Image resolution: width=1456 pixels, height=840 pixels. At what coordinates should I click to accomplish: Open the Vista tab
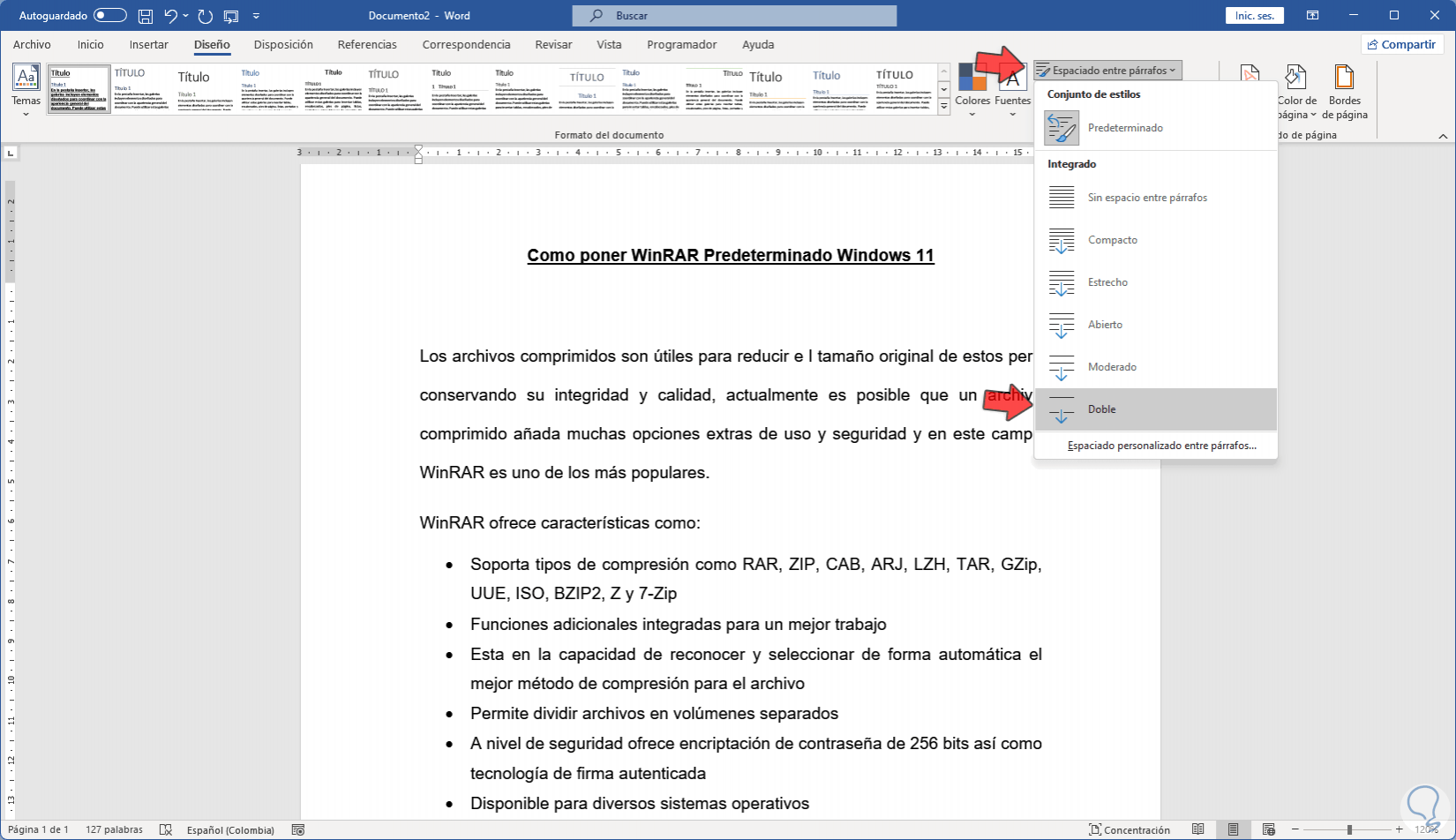pos(609,44)
